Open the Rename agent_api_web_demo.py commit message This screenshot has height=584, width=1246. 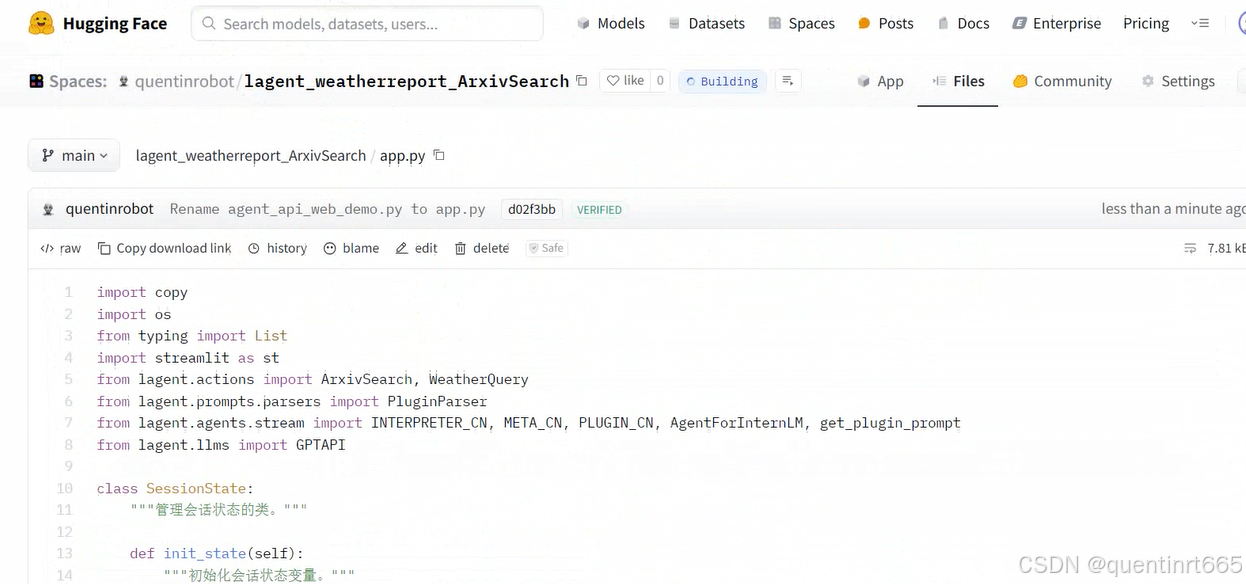327,209
